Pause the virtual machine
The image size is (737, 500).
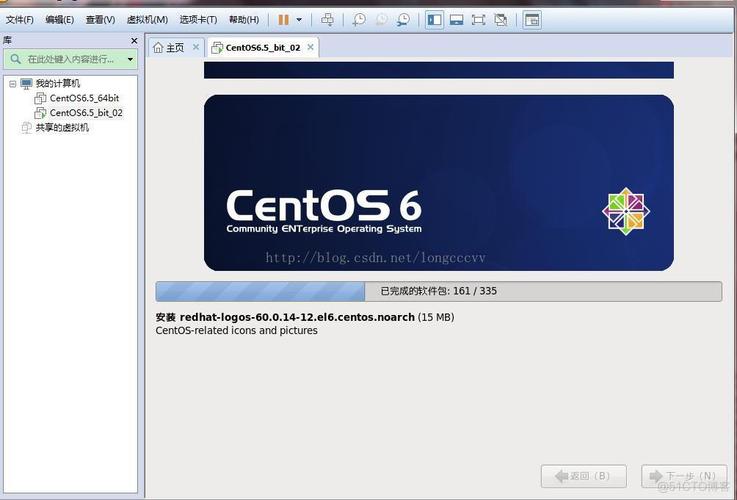tap(283, 20)
